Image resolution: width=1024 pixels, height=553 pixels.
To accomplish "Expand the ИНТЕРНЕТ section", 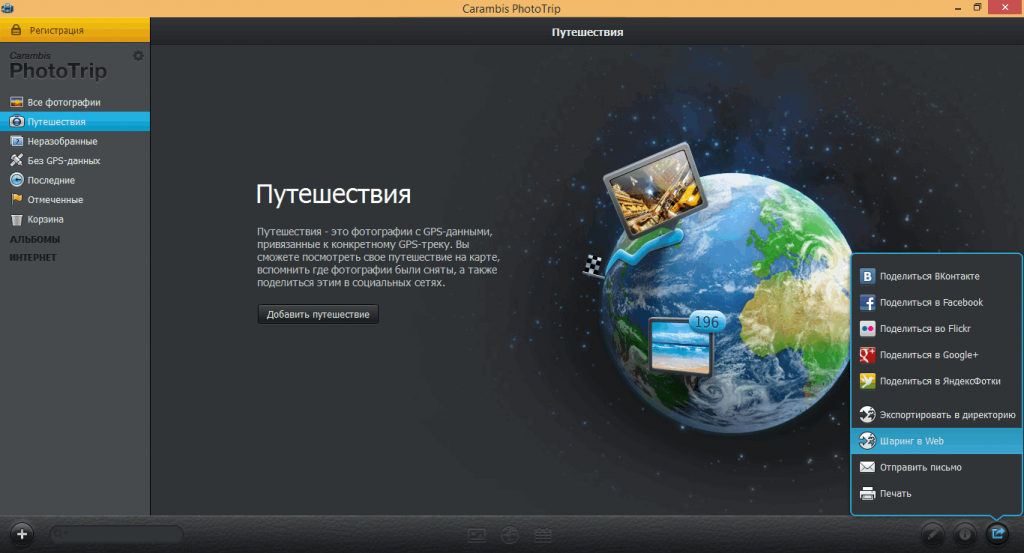I will 33,258.
